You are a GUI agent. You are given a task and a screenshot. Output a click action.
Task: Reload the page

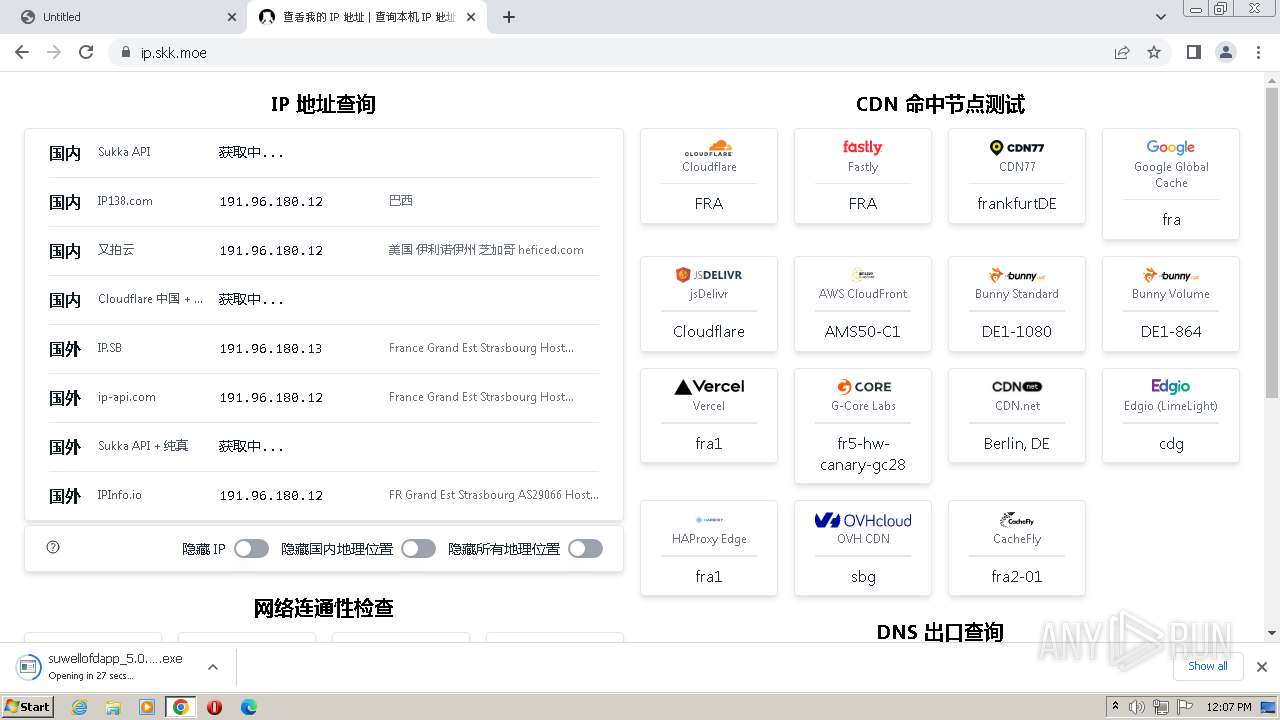86,52
